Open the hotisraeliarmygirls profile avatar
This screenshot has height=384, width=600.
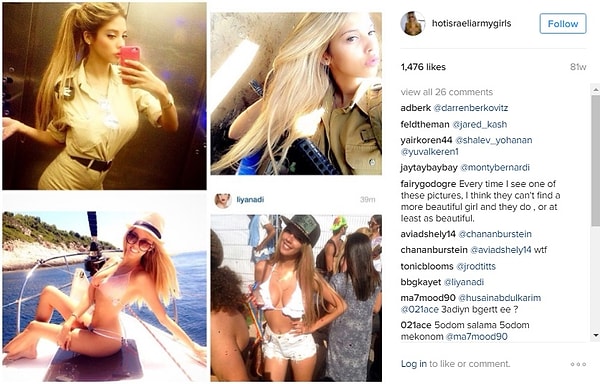point(412,23)
